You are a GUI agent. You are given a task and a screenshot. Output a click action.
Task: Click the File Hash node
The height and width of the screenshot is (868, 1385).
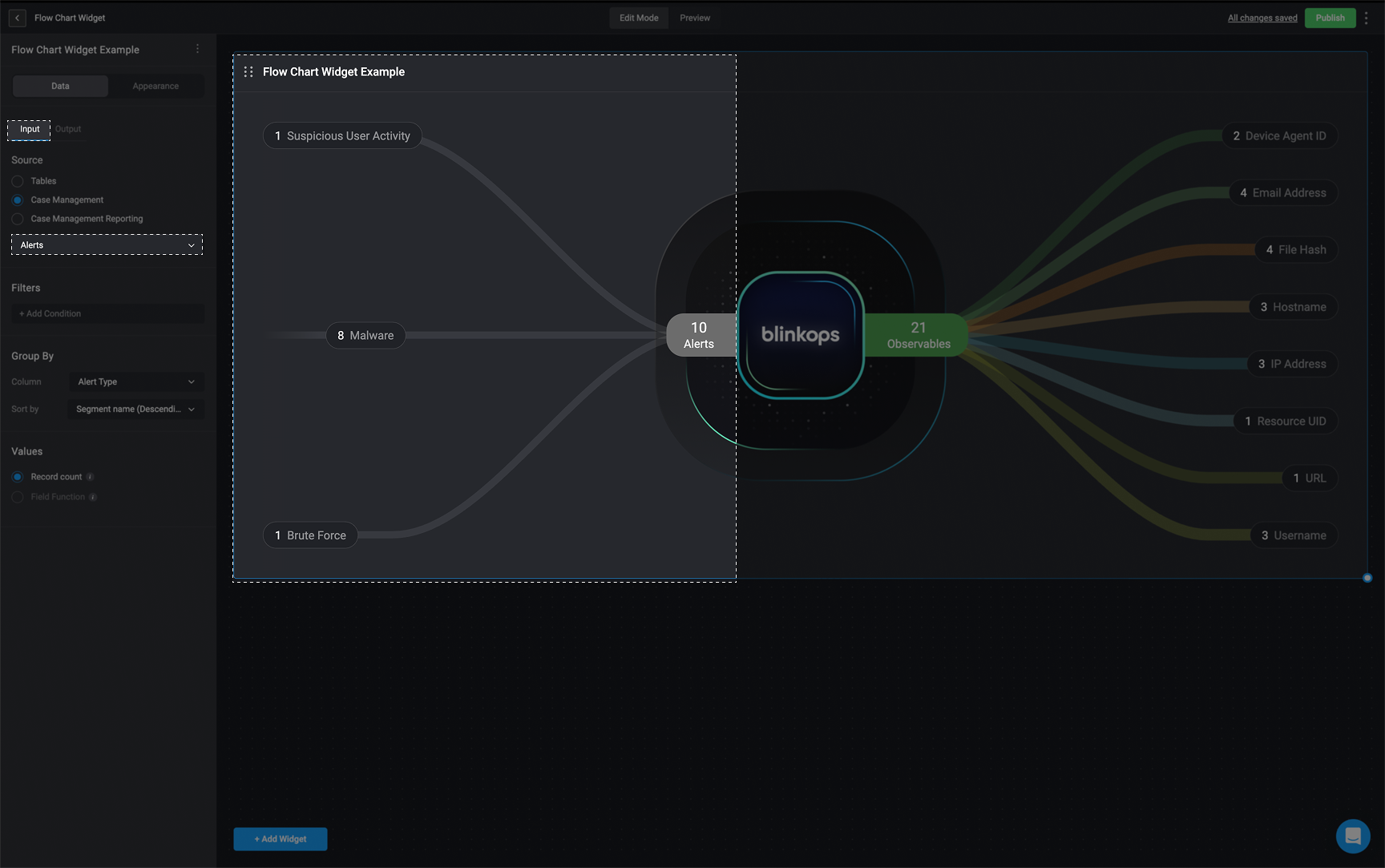[x=1296, y=249]
